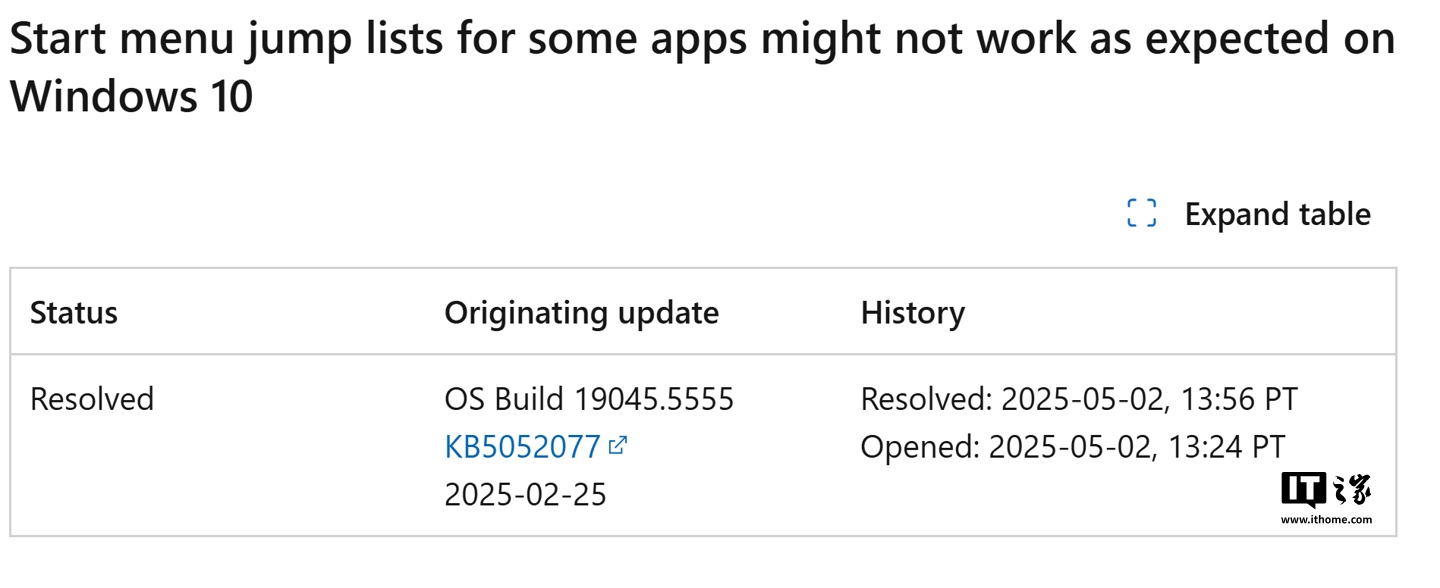Click the Opened: 2025-05-02 history entry
The width and height of the screenshot is (1440, 588).
(1073, 447)
